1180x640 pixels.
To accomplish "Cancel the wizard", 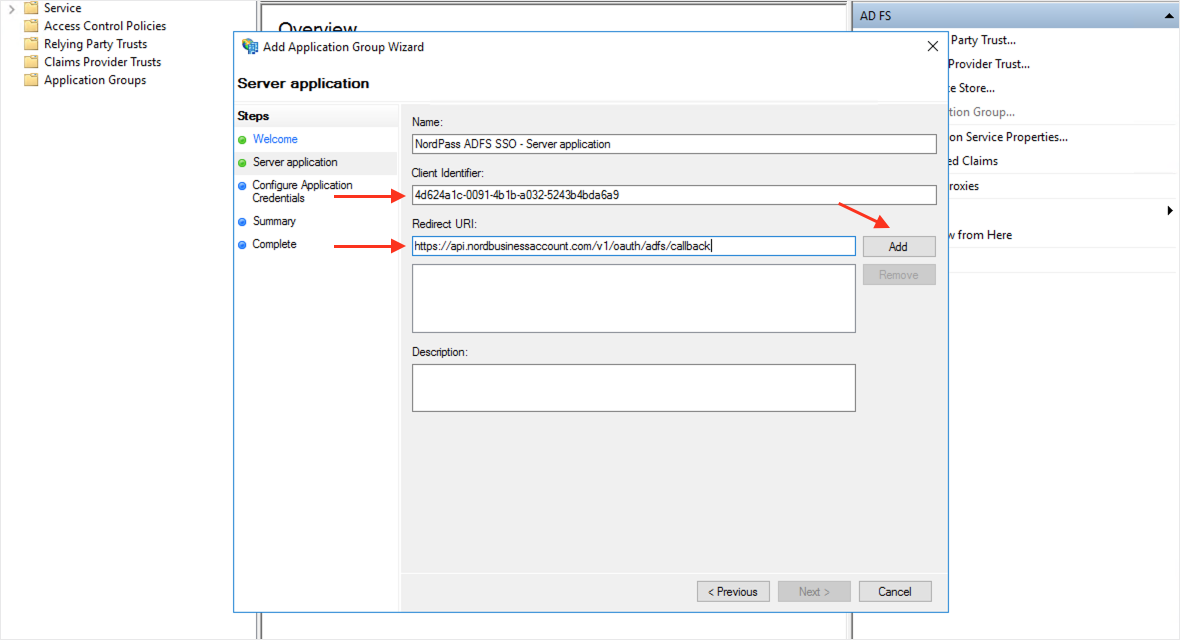I will tap(895, 592).
